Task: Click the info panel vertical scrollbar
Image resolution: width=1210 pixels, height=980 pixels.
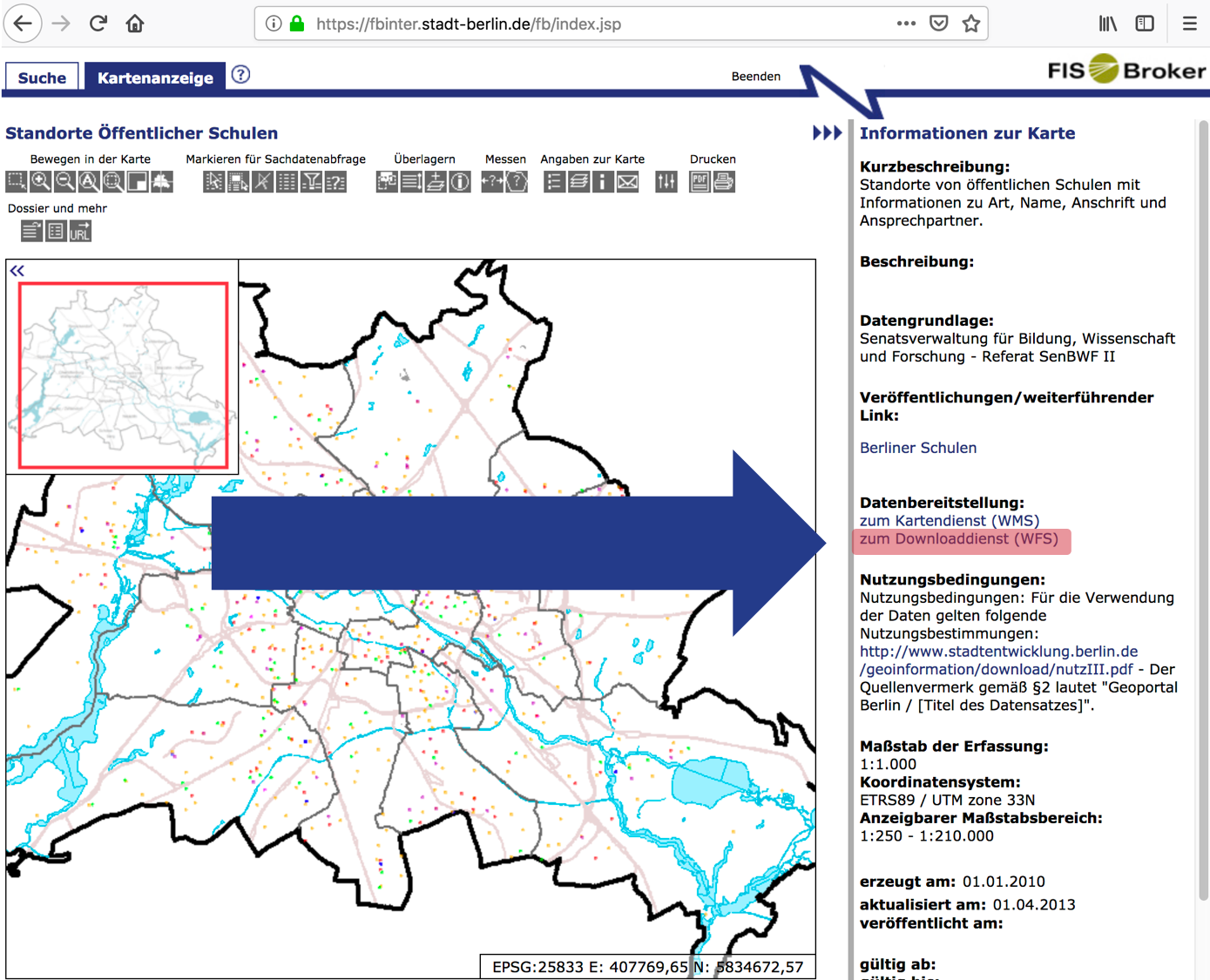Action: [1204, 510]
